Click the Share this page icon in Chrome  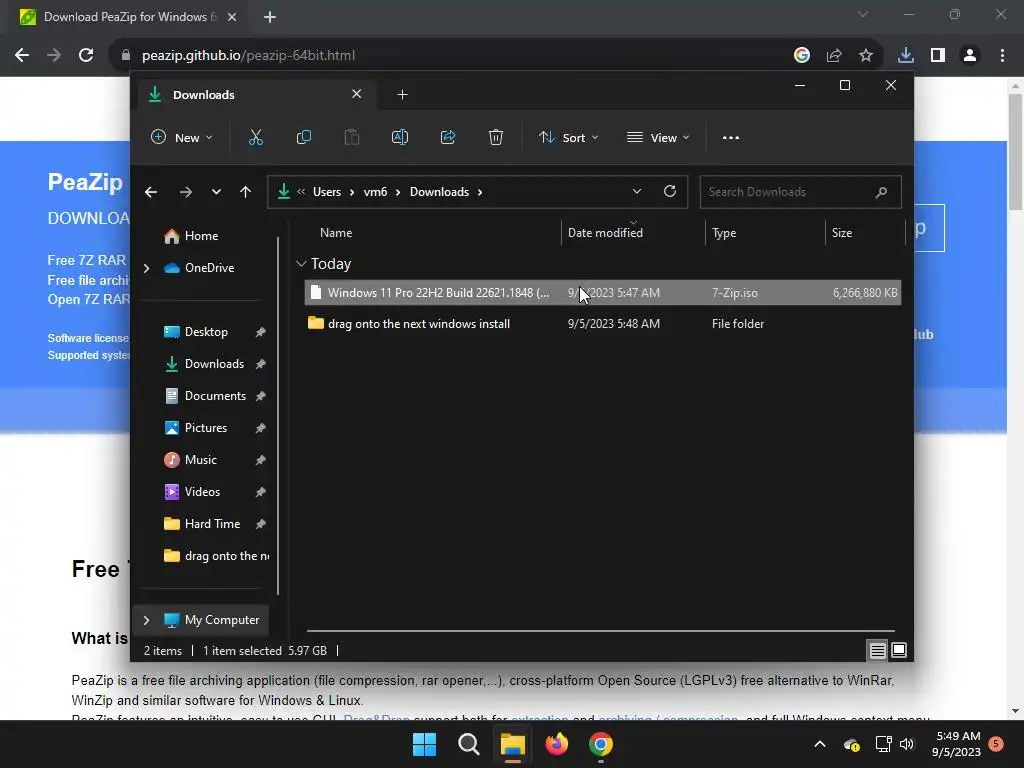[x=833, y=56]
